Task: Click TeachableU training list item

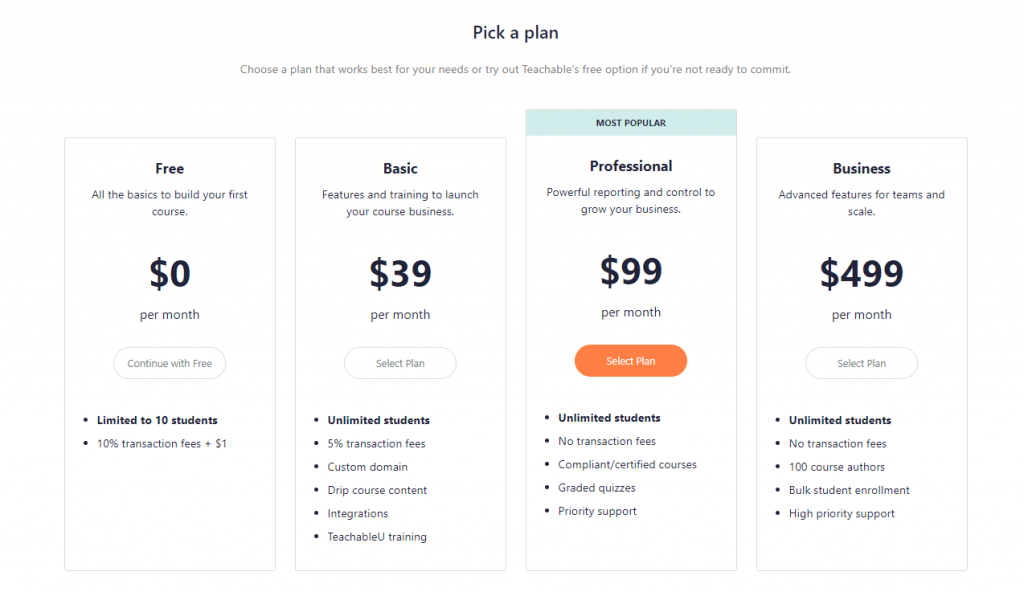Action: [x=377, y=537]
